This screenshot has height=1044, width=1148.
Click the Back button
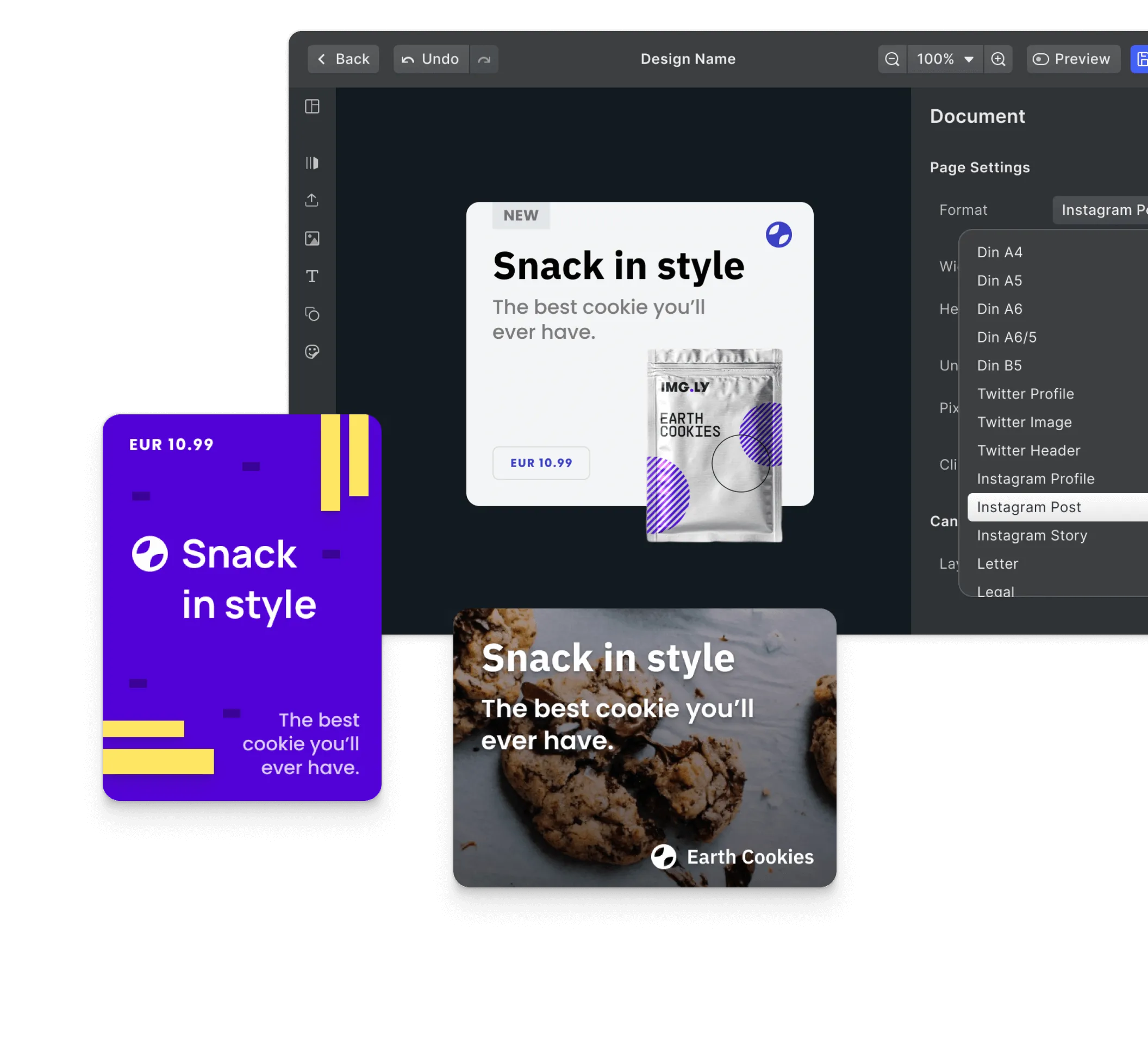[343, 59]
